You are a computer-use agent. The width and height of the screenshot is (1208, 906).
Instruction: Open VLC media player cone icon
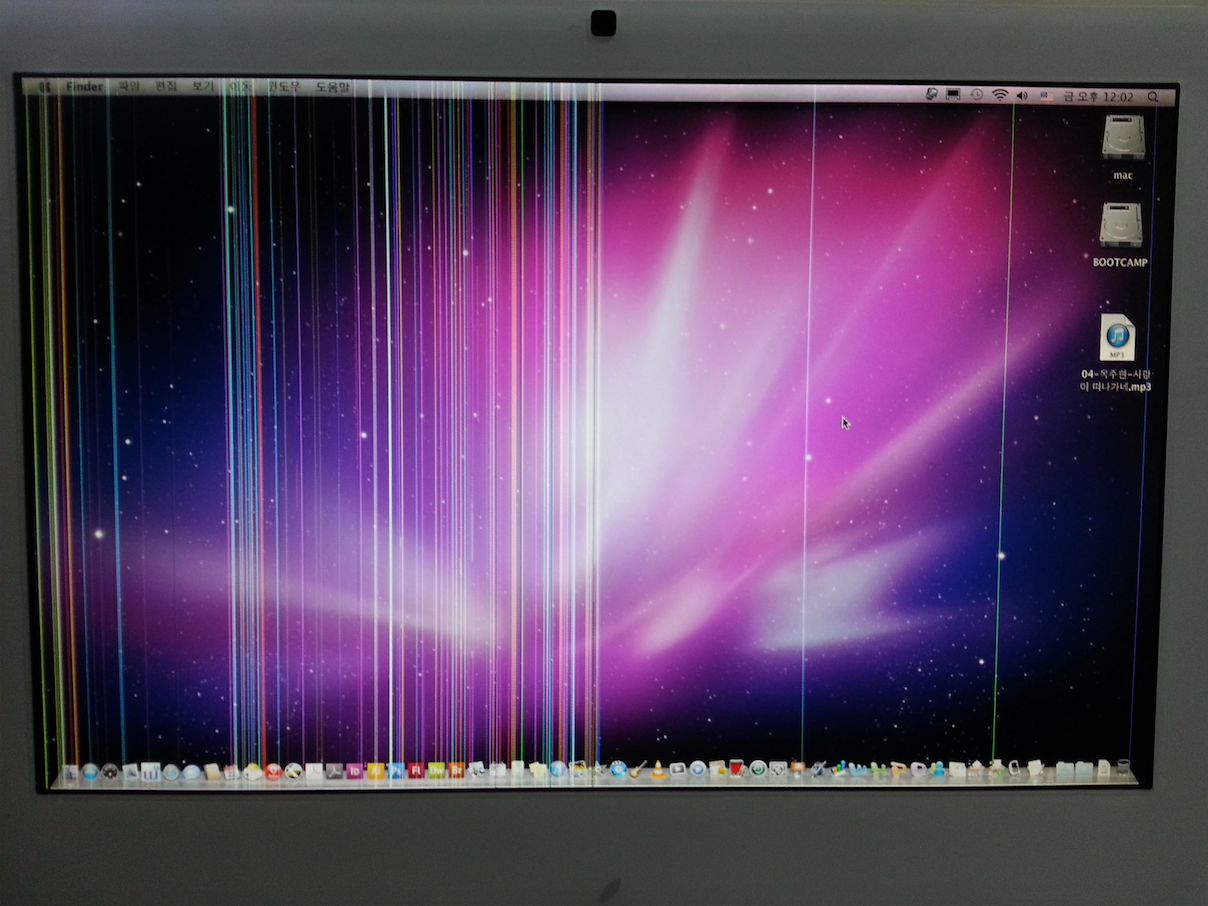pos(658,770)
